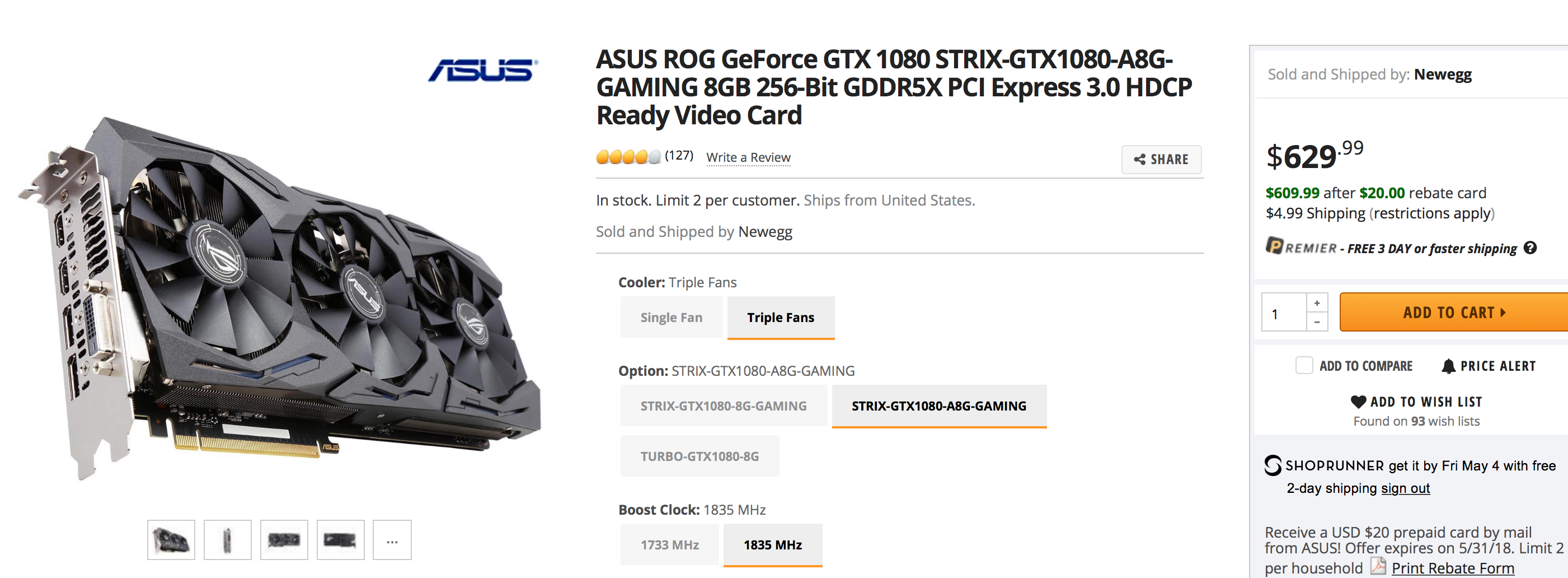Image resolution: width=1568 pixels, height=578 pixels.
Task: Click the ASUS brand logo
Action: [x=483, y=71]
